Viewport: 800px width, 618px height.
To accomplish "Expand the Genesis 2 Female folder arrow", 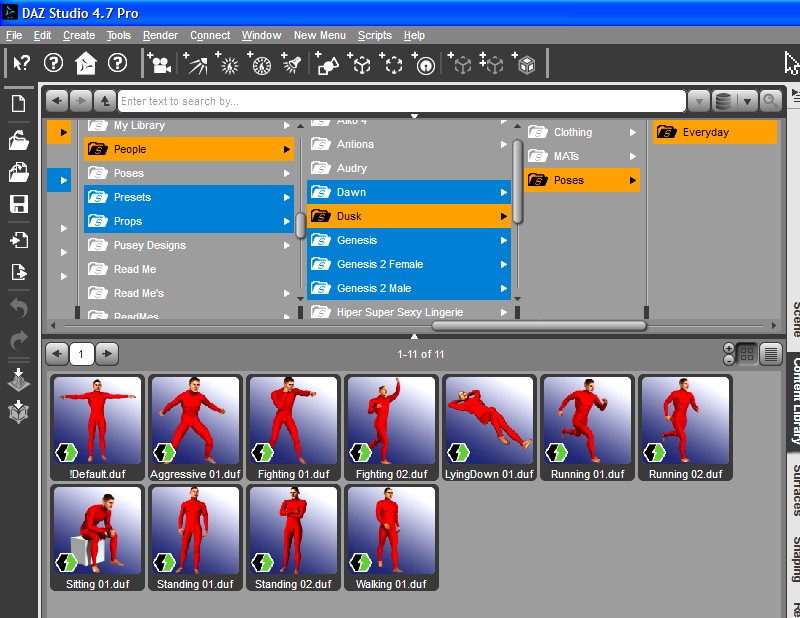I will (x=504, y=264).
